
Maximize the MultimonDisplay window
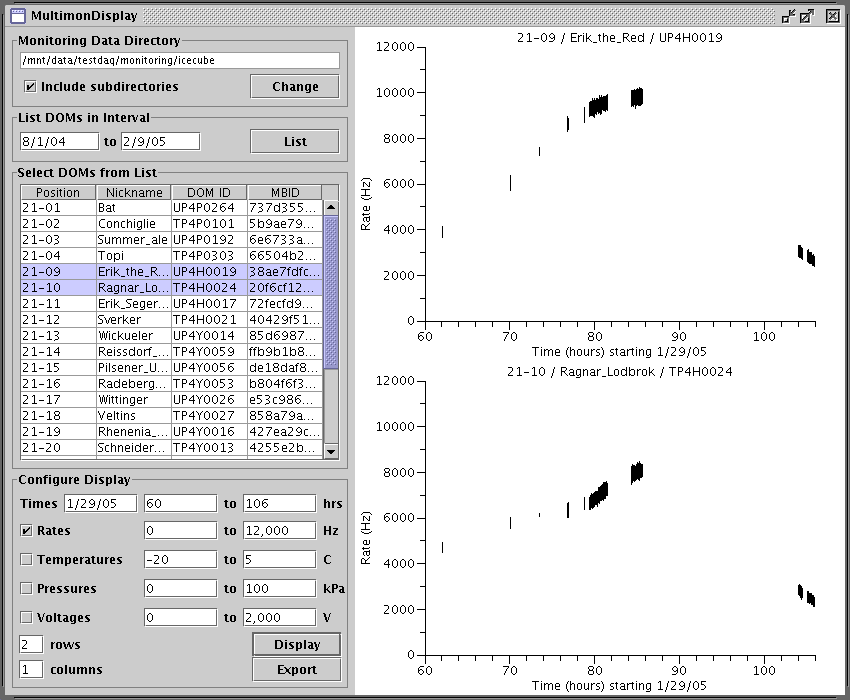[807, 16]
